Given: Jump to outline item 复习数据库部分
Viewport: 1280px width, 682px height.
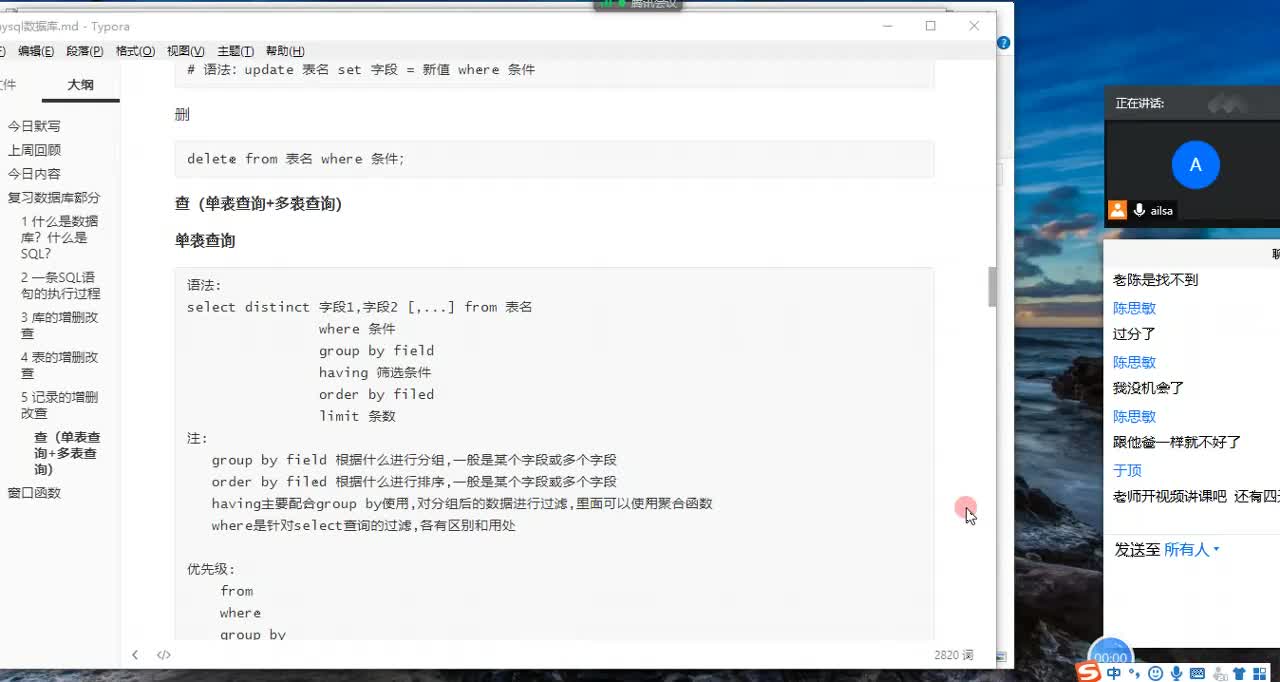Looking at the screenshot, I should click(x=54, y=198).
